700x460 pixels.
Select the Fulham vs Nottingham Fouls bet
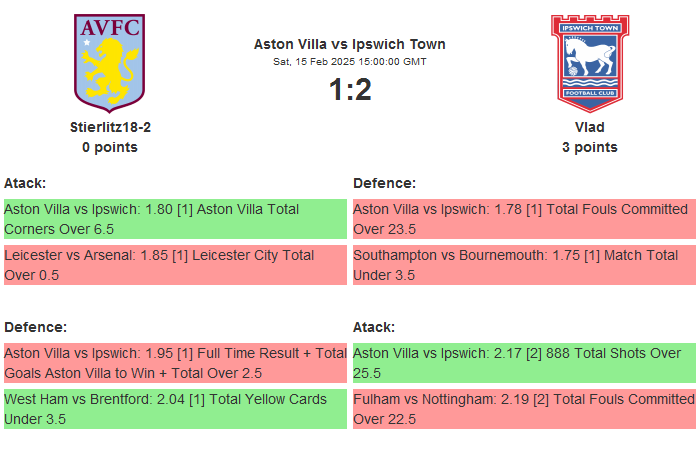pos(524,408)
